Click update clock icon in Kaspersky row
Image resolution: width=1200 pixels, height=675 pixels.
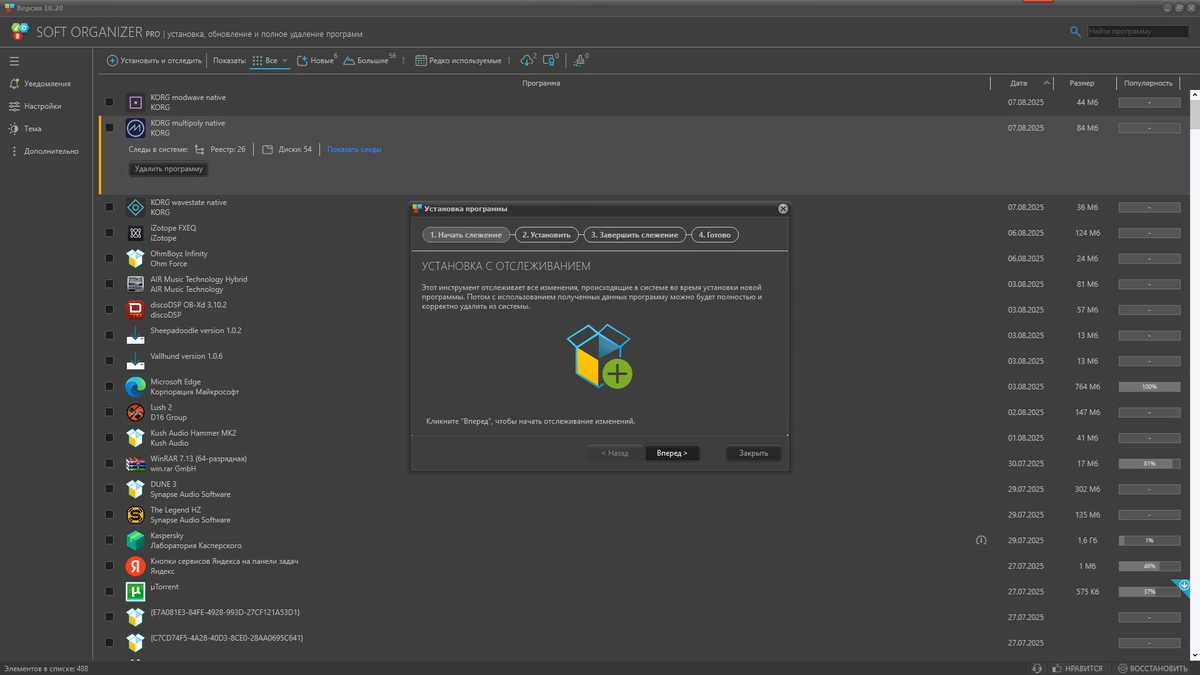[x=981, y=540]
